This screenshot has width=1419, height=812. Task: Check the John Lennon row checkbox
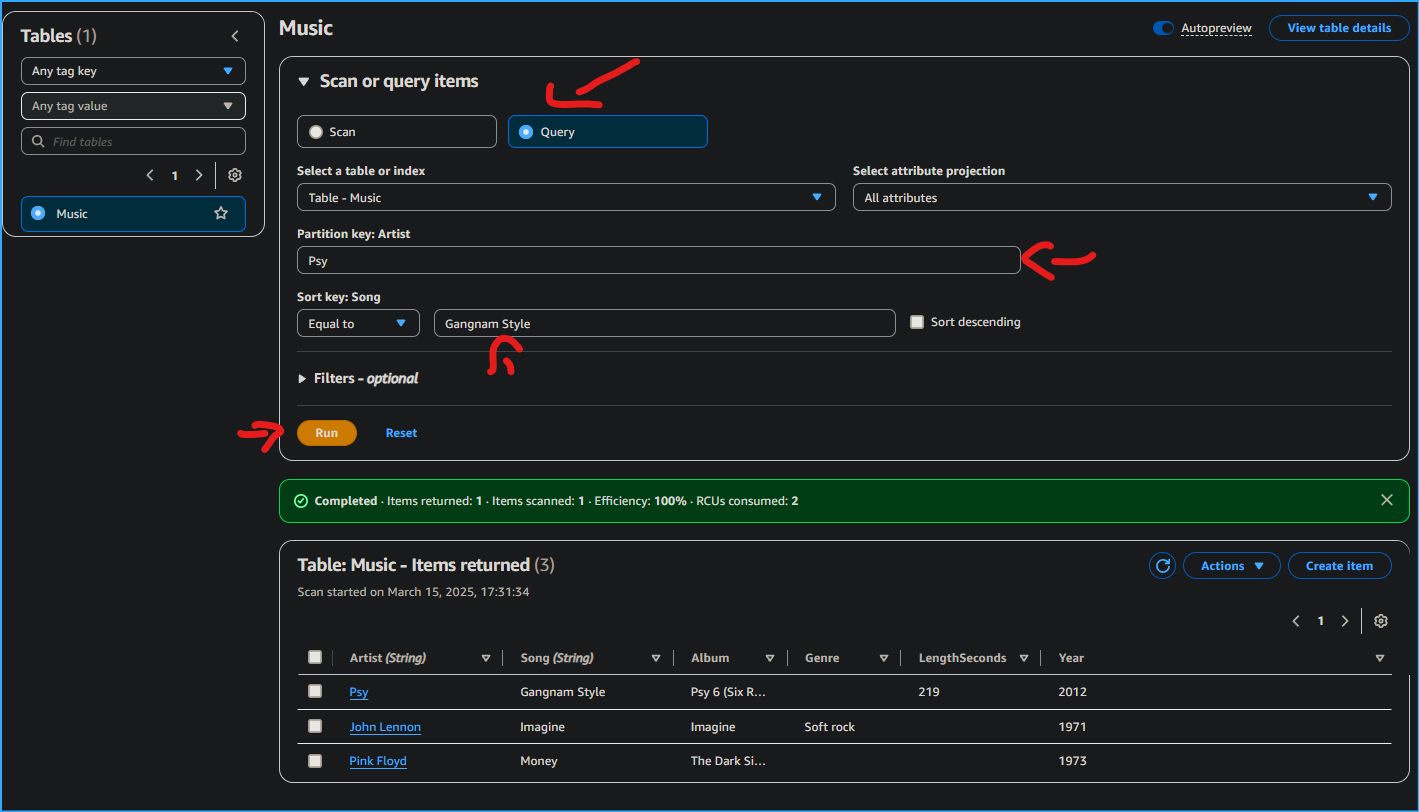315,726
